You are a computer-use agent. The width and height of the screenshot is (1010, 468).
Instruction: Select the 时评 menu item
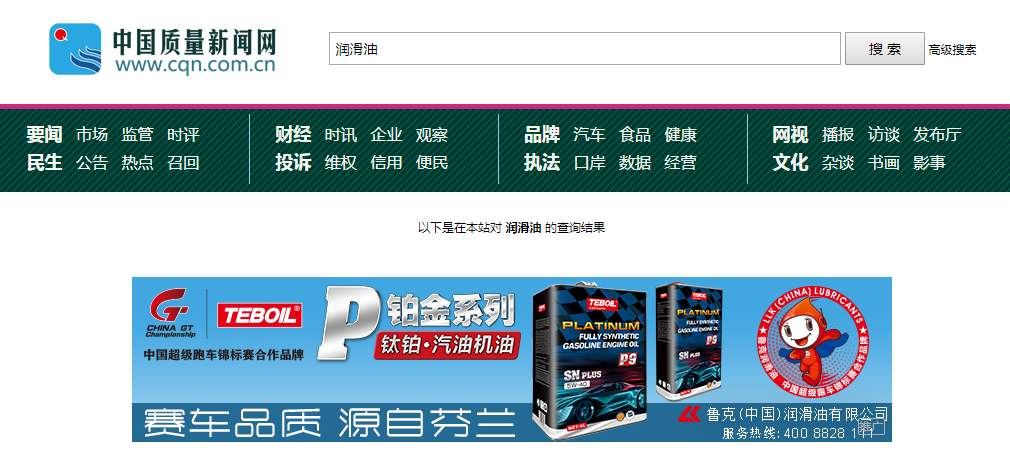tap(184, 135)
